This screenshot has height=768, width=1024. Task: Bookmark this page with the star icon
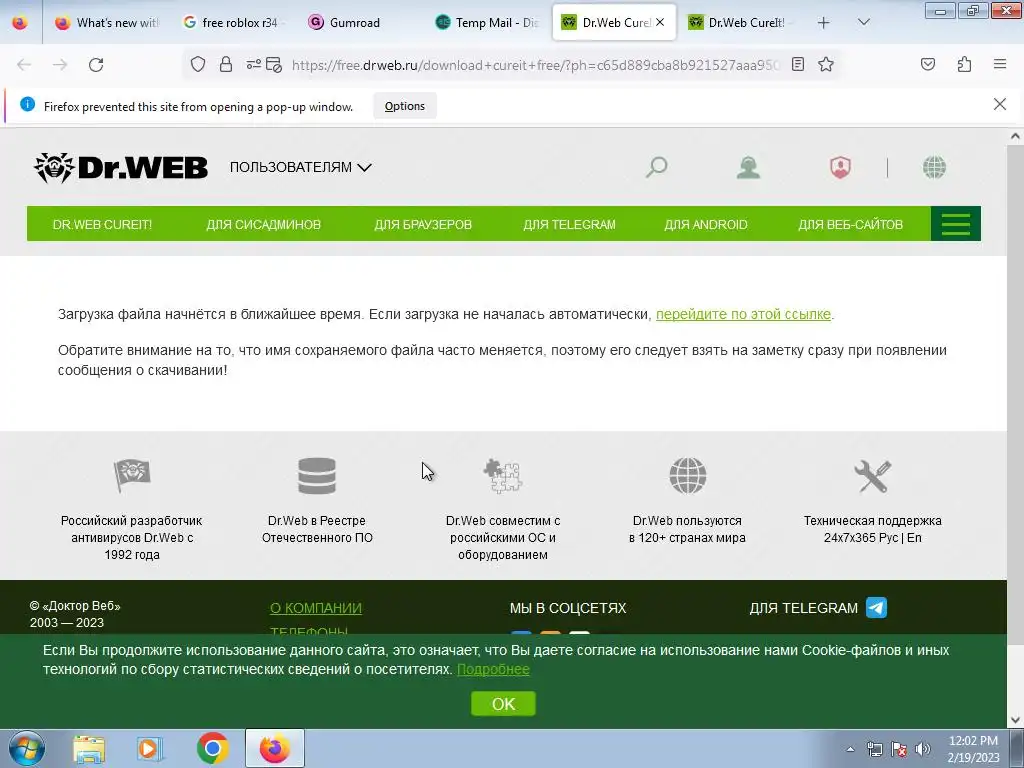826,64
